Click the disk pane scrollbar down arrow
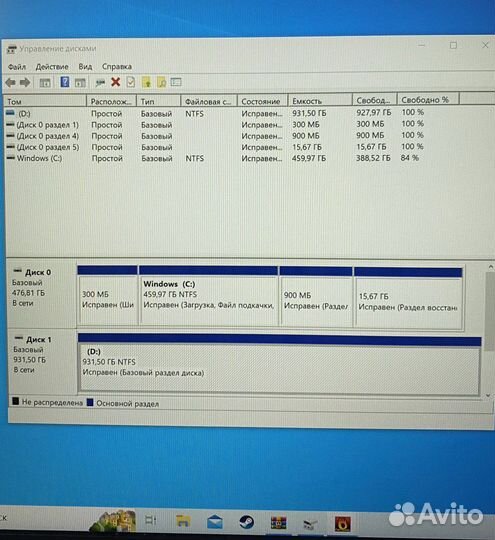 [488, 395]
